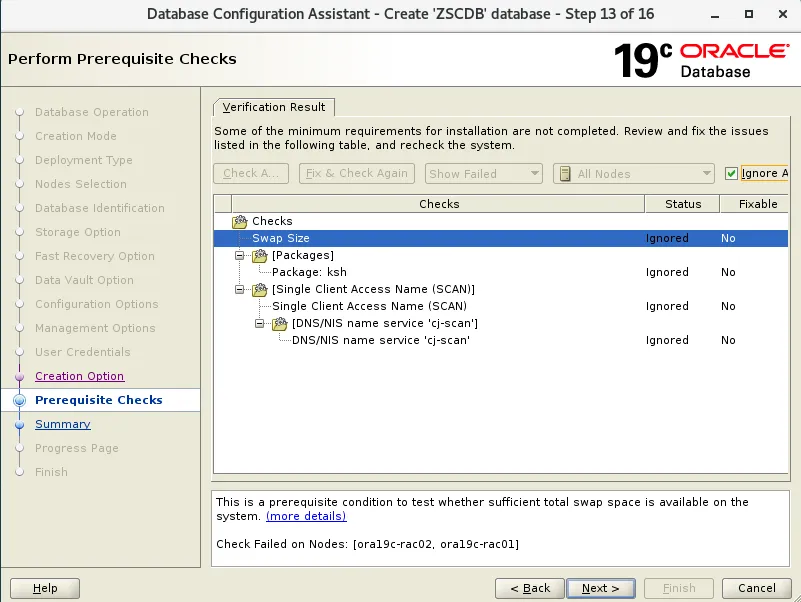Click the No fixable value for Swap Size
This screenshot has height=602, width=801.
pos(728,238)
